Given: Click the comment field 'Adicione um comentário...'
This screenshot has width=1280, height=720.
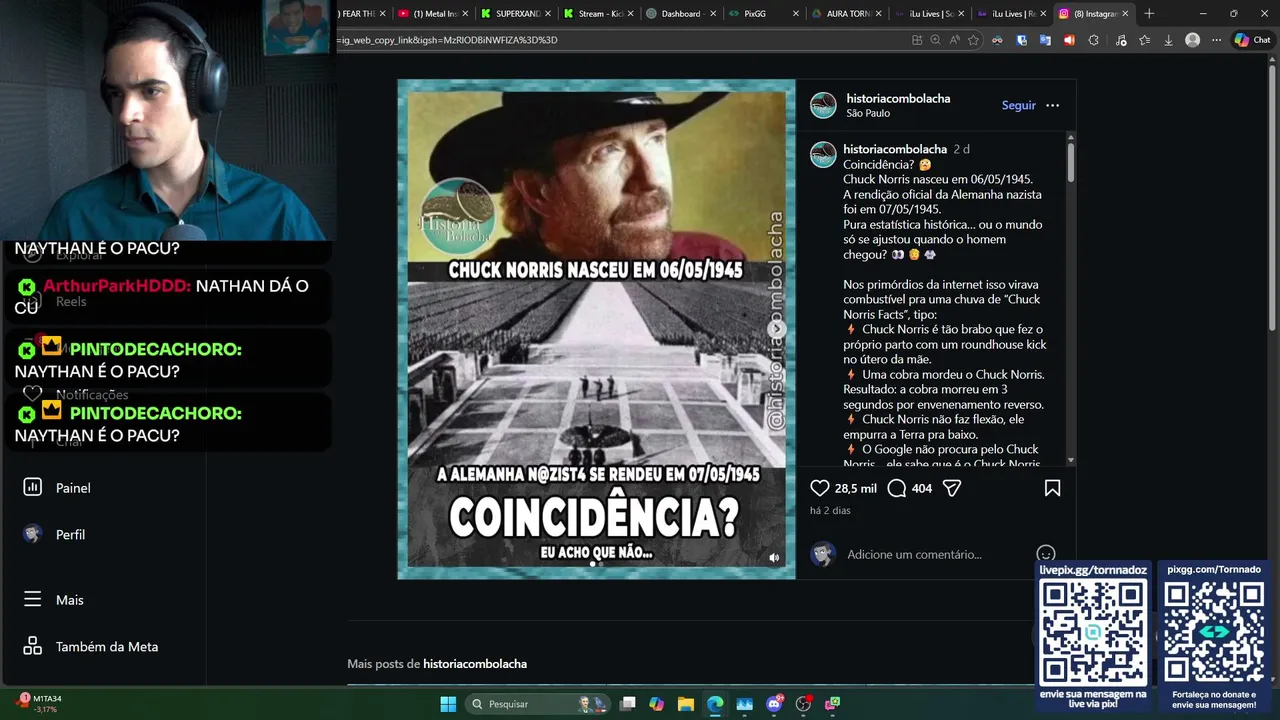Looking at the screenshot, I should tap(914, 554).
